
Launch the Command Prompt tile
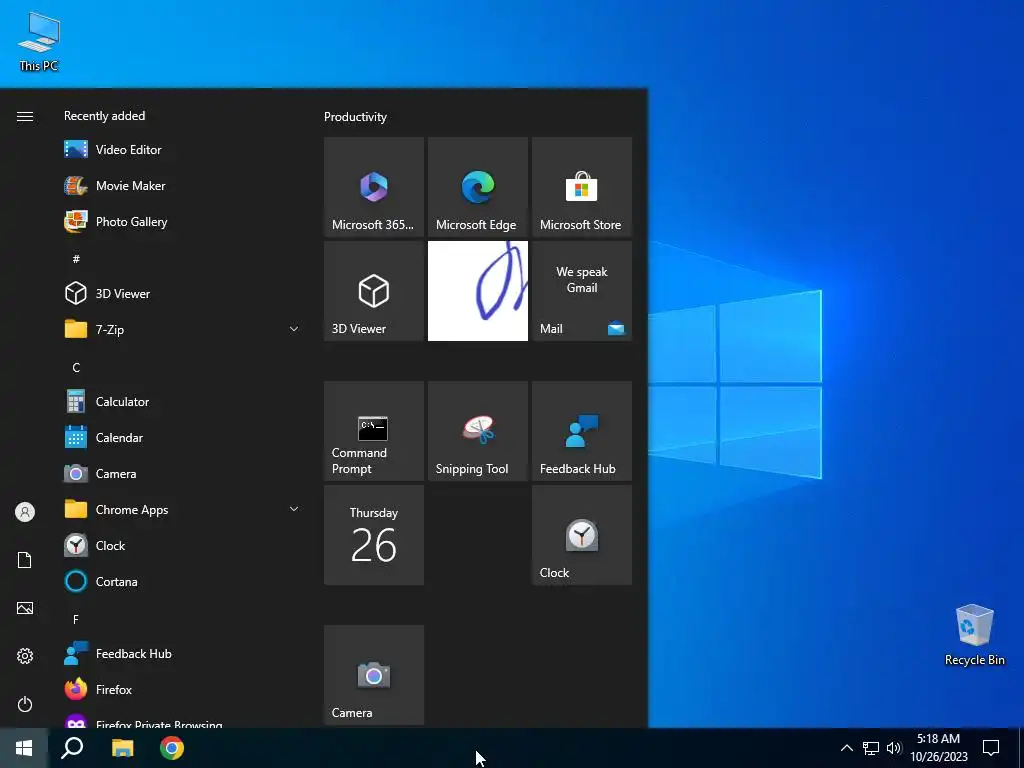[374, 431]
